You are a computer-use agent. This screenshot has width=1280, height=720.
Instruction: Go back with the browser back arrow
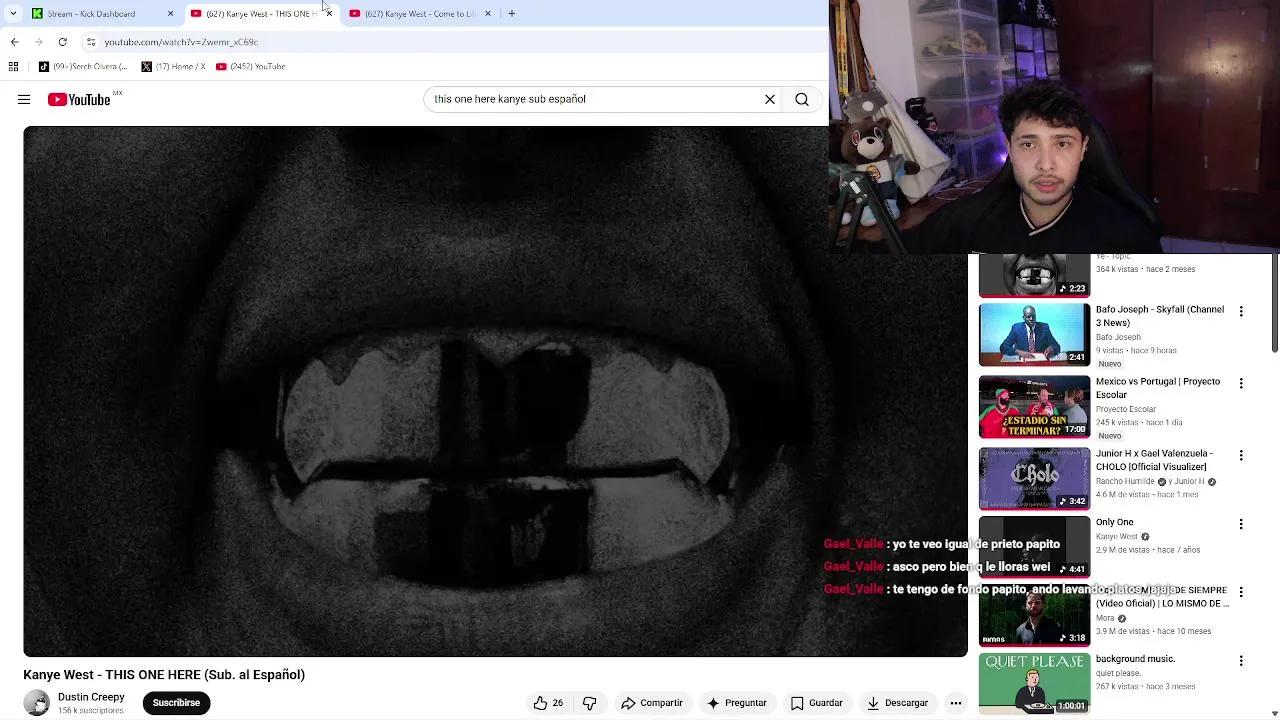pyautogui.click(x=14, y=42)
